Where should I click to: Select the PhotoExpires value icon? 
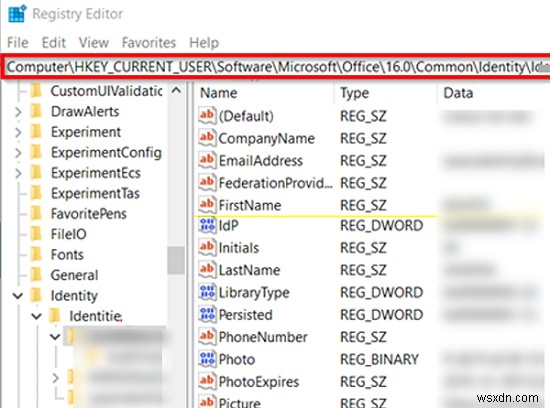click(207, 381)
